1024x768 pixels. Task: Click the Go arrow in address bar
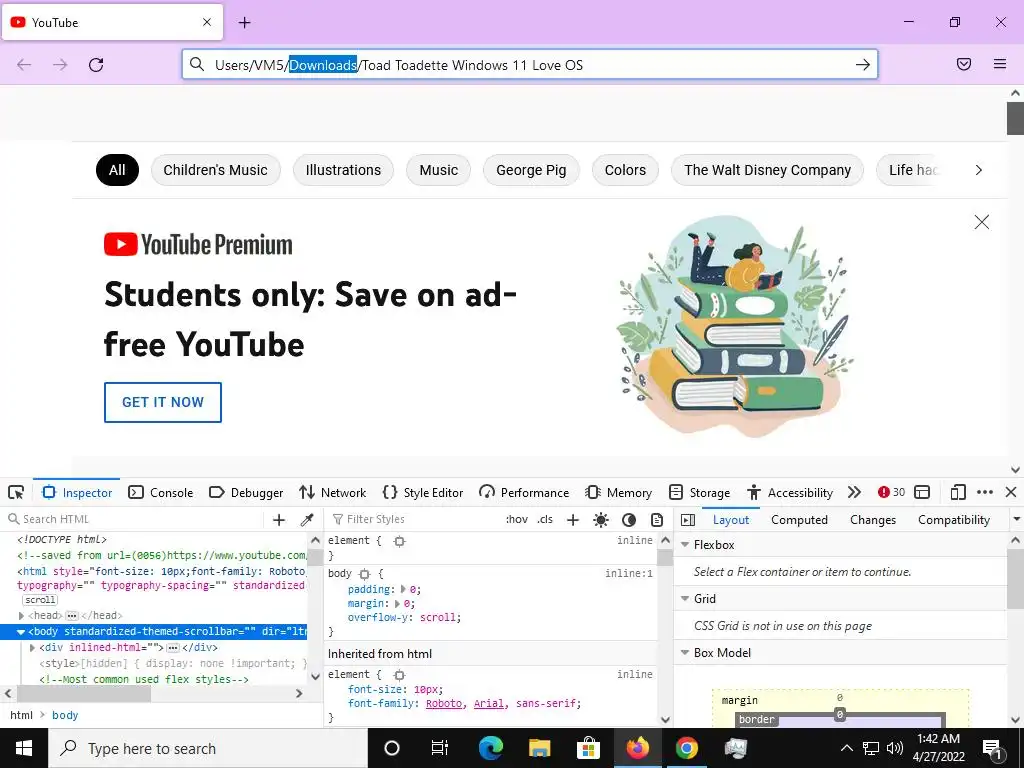(x=863, y=65)
